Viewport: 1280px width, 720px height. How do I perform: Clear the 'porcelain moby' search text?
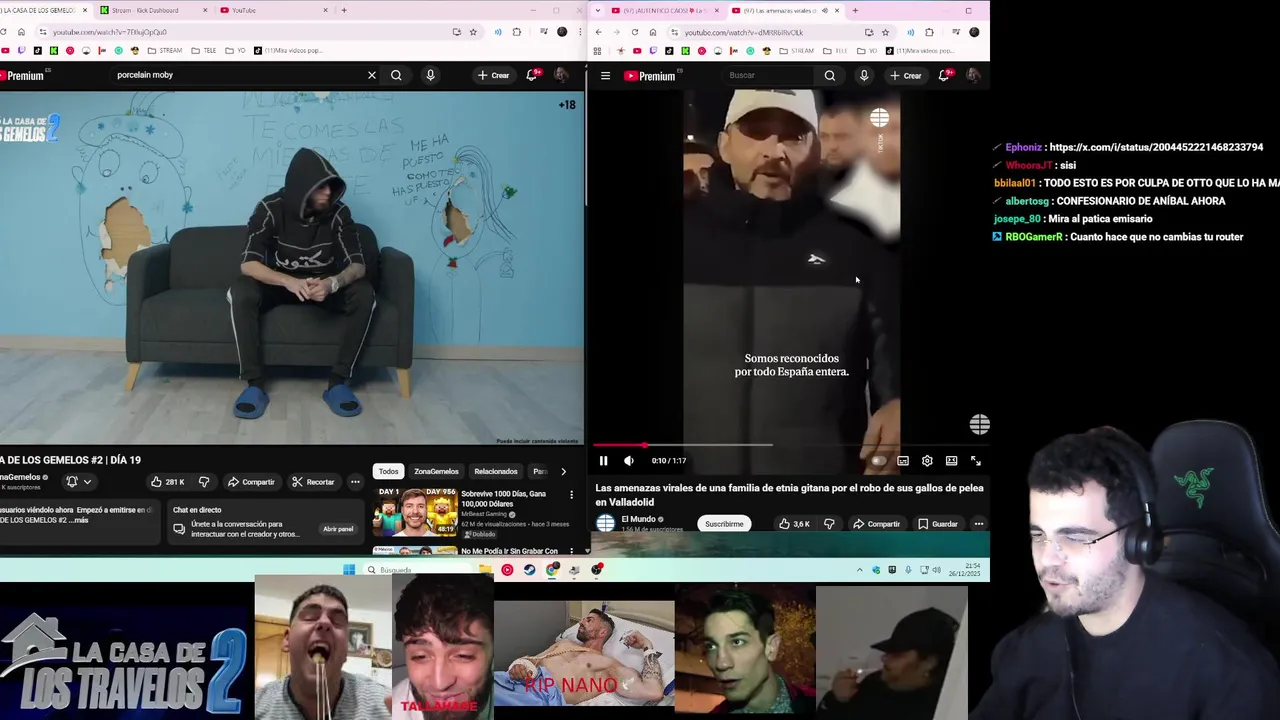372,75
